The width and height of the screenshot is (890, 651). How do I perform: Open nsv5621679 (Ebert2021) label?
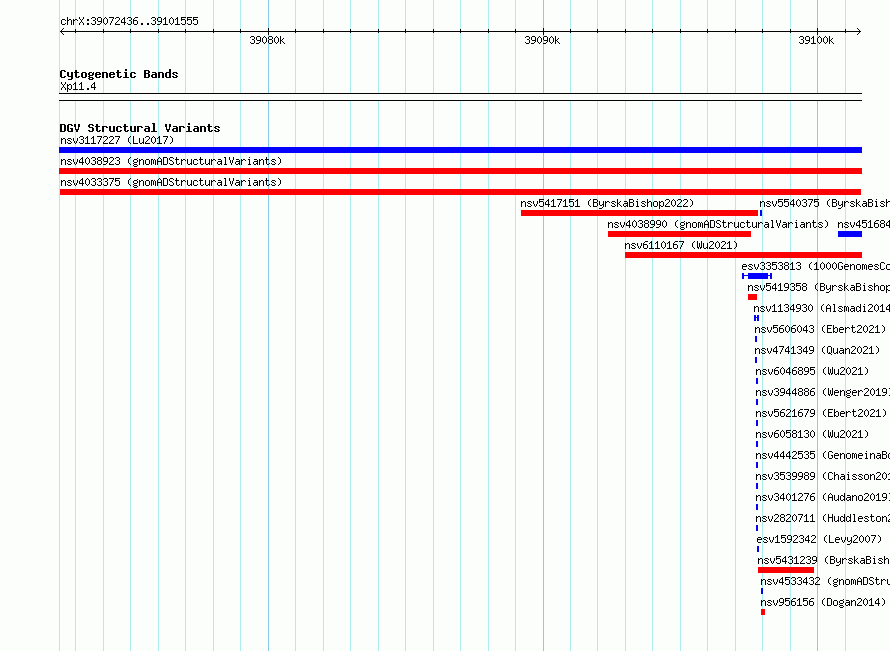pos(821,413)
